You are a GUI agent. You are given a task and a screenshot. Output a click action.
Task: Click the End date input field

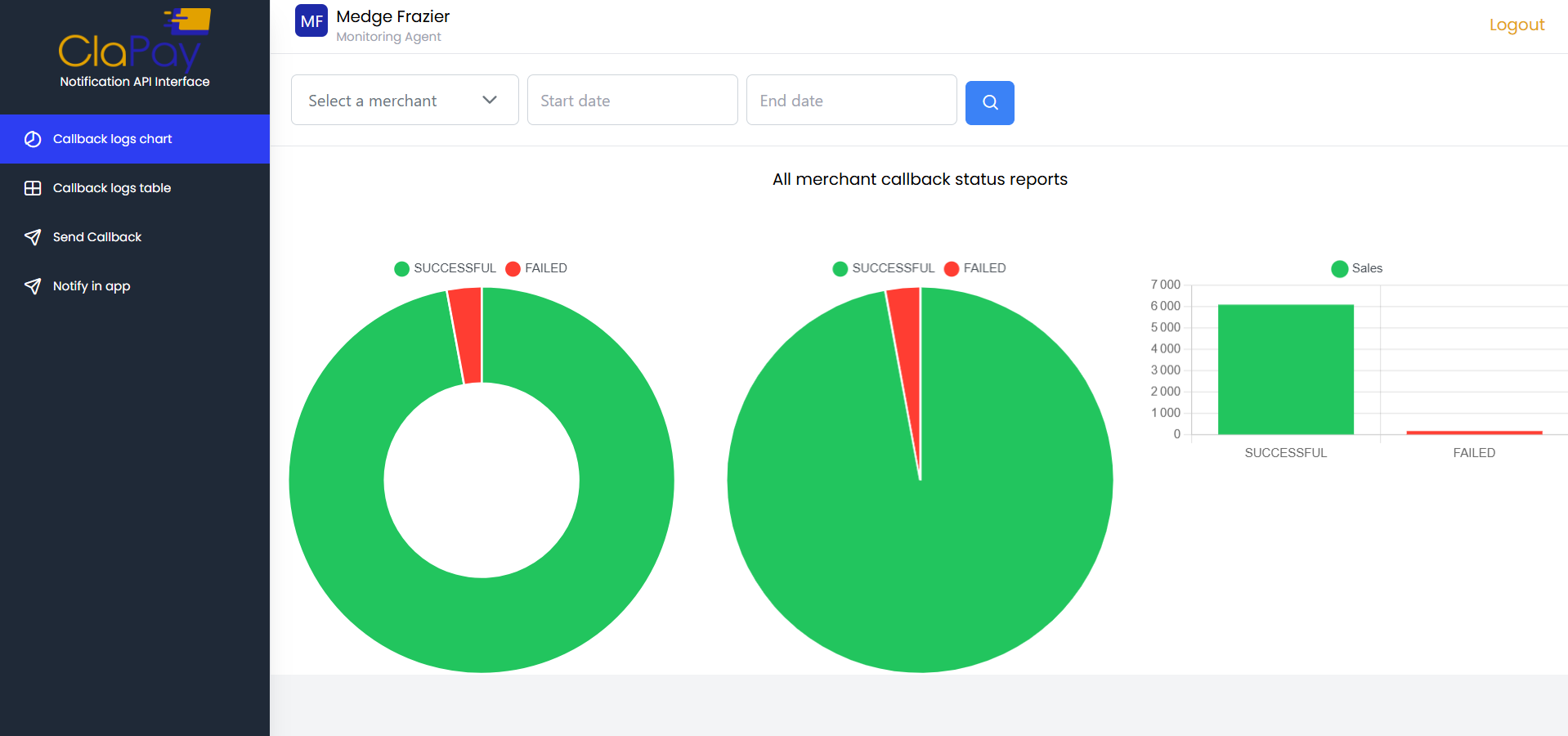pyautogui.click(x=851, y=100)
